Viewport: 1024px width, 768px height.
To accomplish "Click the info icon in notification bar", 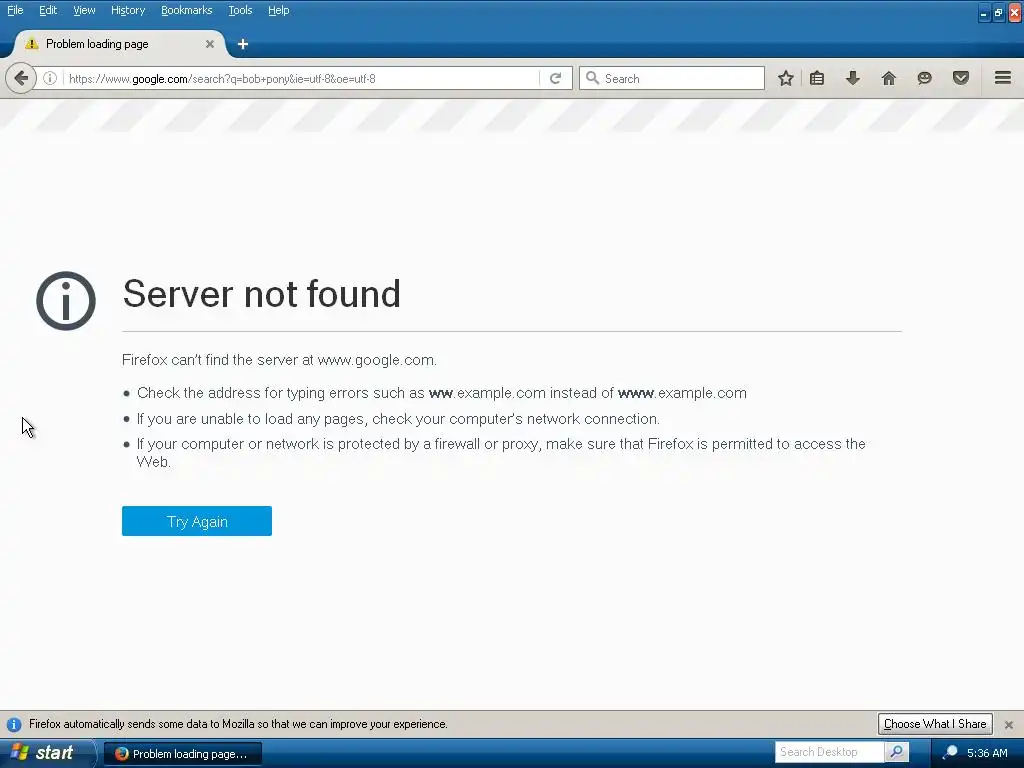I will (14, 724).
